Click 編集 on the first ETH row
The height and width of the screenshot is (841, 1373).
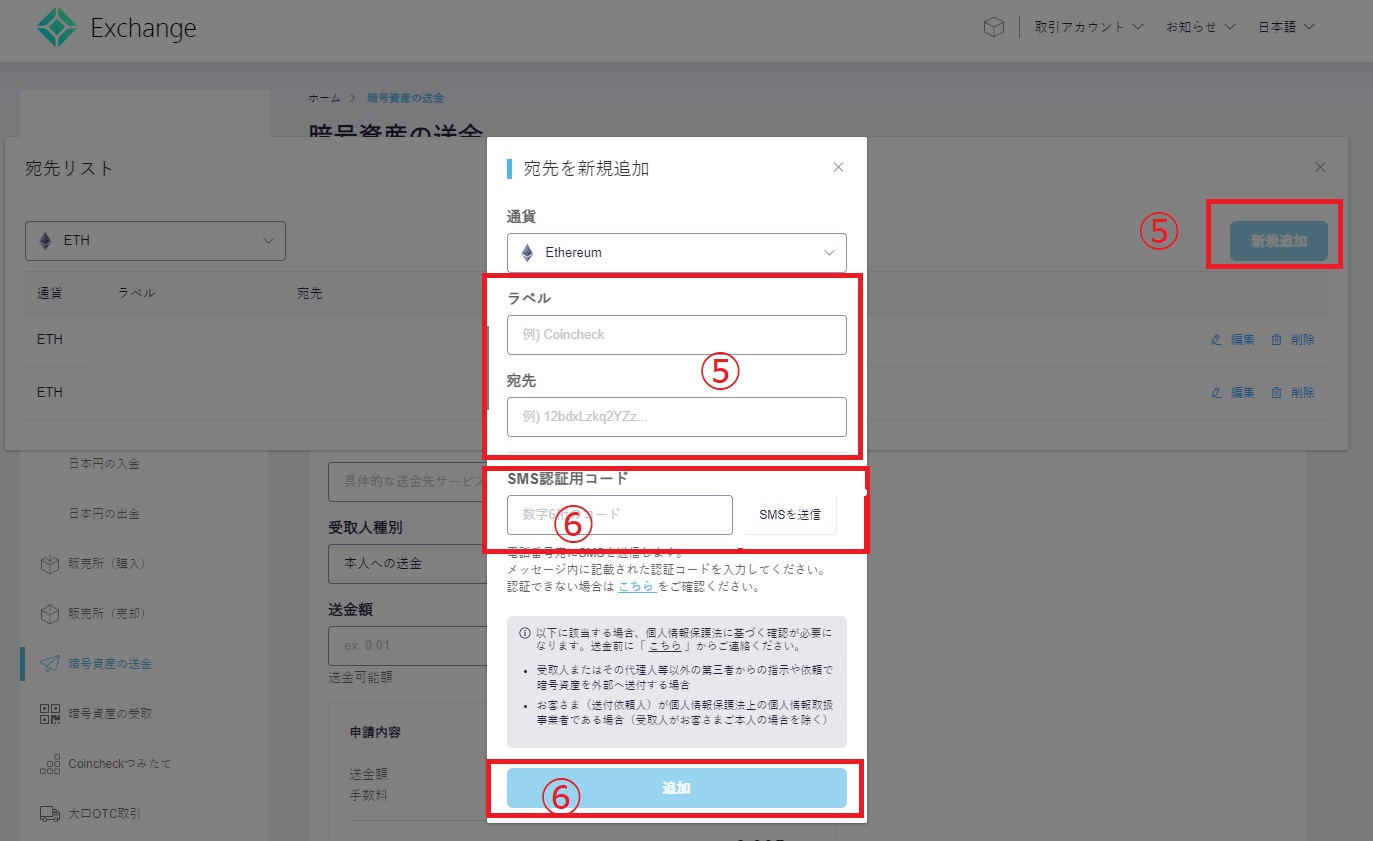point(1232,340)
